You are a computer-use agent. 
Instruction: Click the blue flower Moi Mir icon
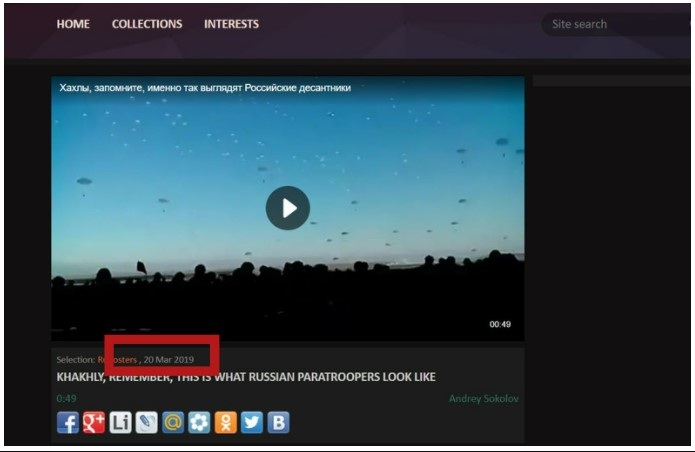(x=200, y=422)
